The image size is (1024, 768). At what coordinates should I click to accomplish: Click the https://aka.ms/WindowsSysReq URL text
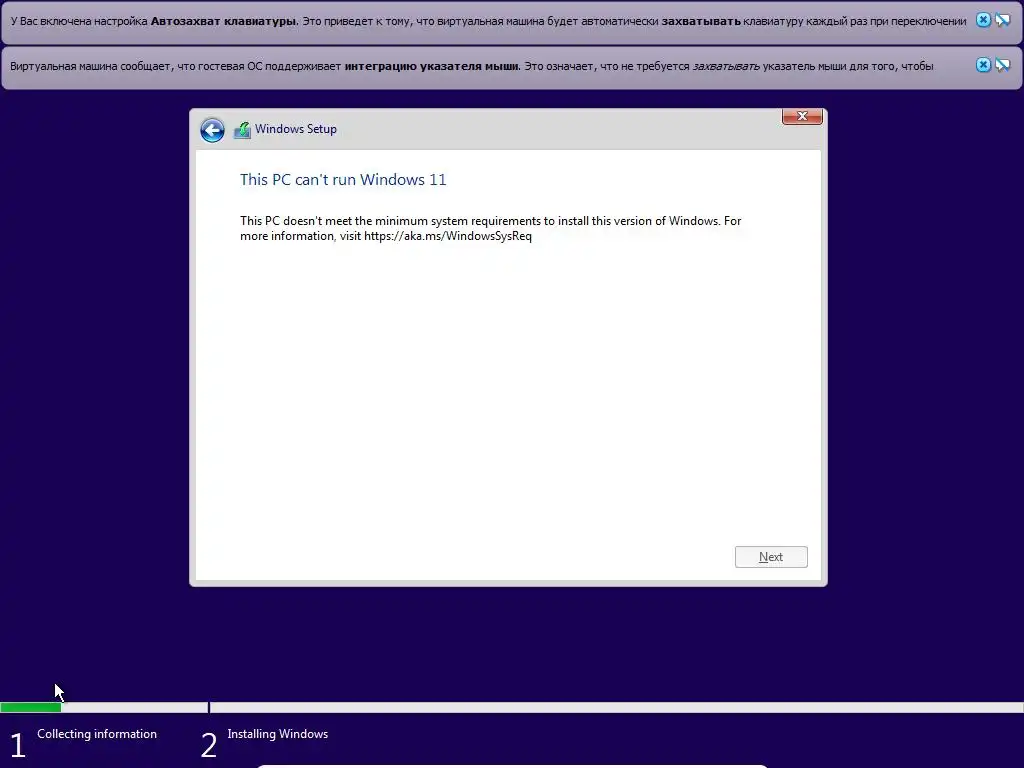[x=448, y=236]
